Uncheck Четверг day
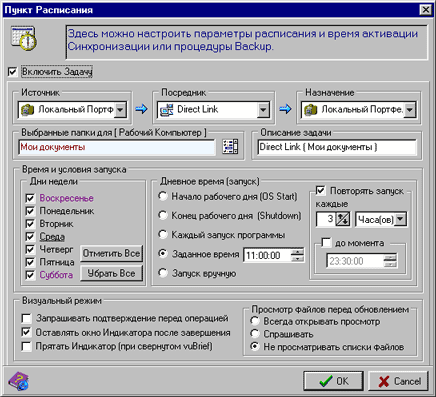This screenshot has width=436, height=397. click(x=30, y=249)
